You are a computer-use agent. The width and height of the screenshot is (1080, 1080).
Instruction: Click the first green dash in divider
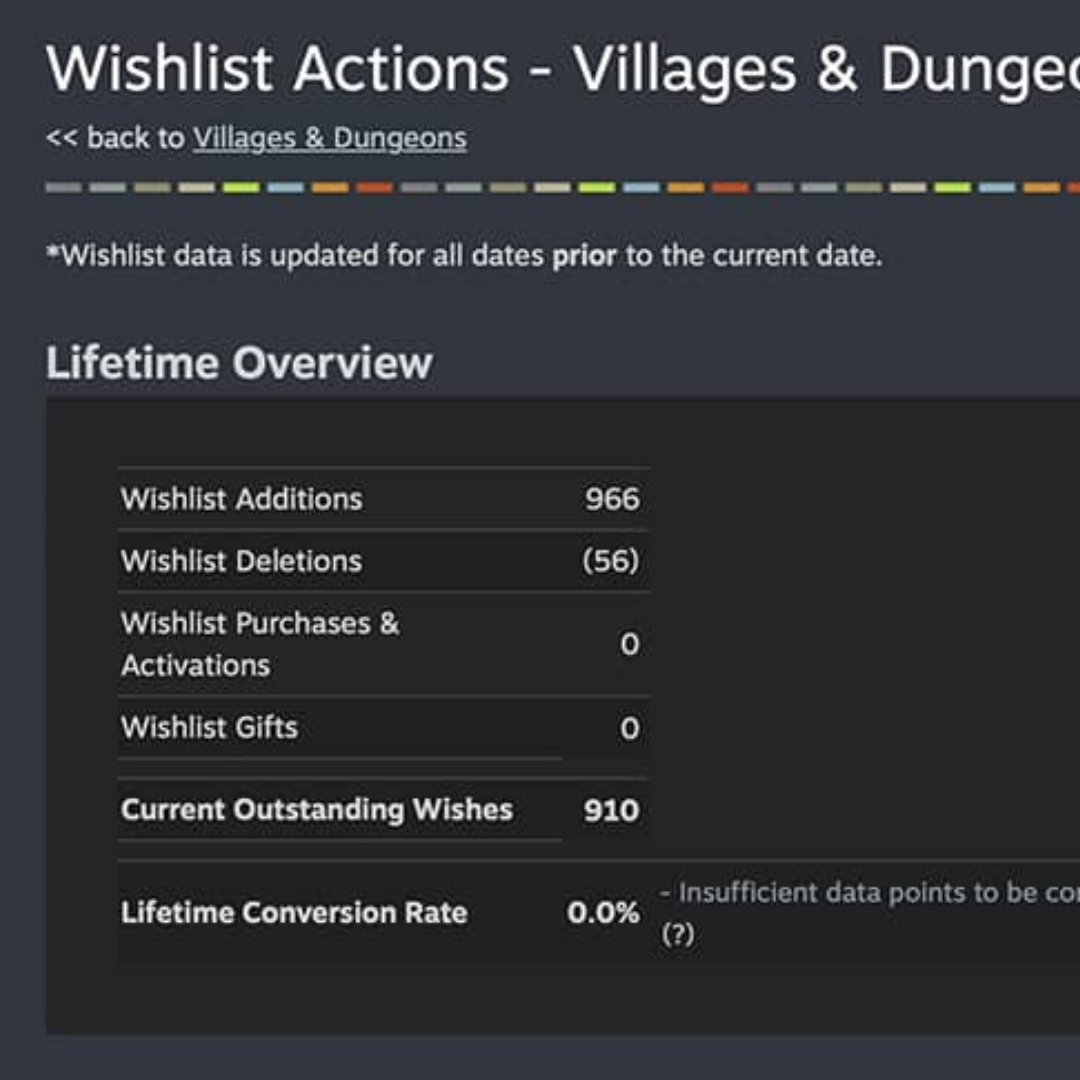(x=241, y=187)
